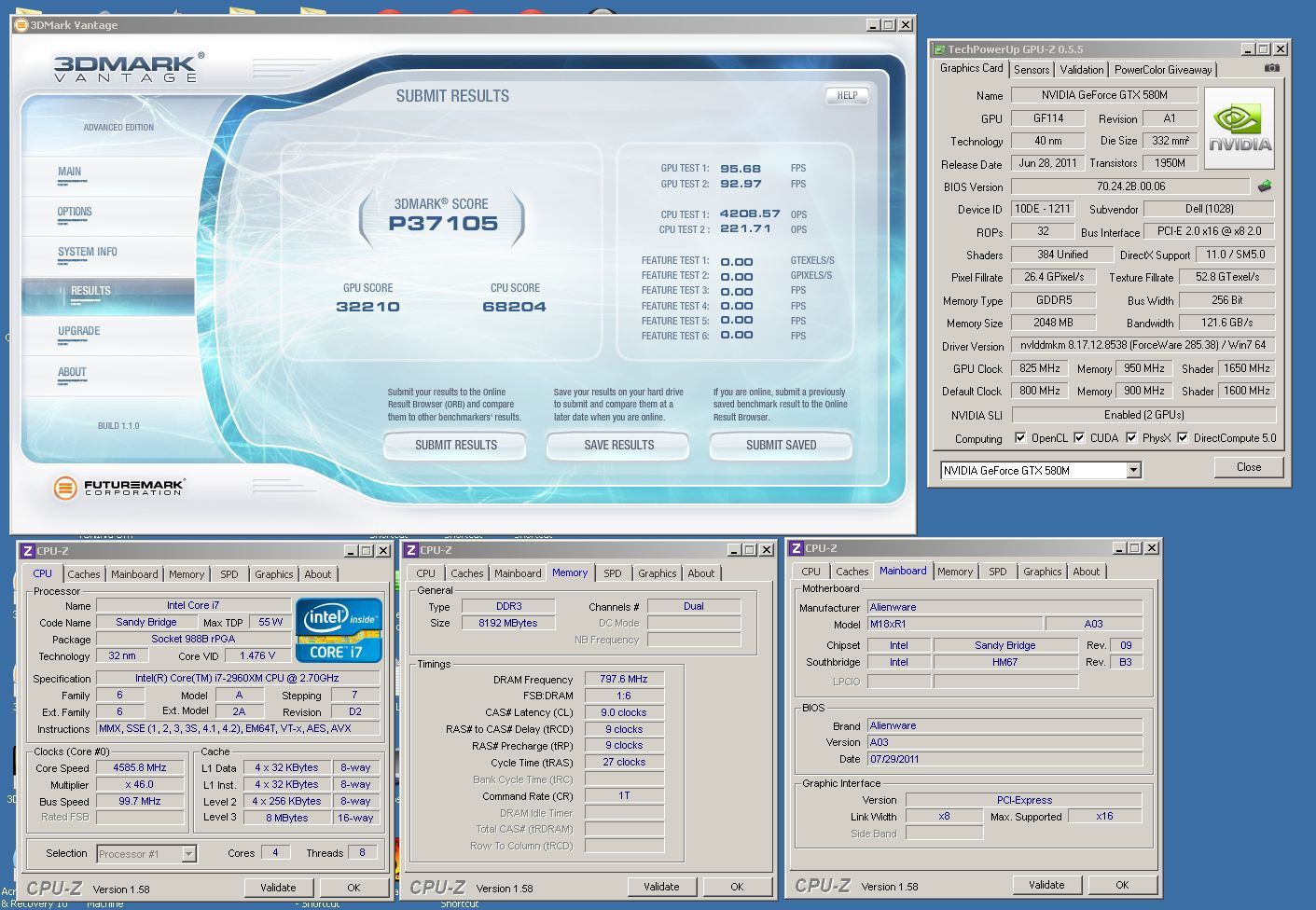Click the 3DMark Vantage logo
This screenshot has width=1316, height=910.
click(x=127, y=68)
